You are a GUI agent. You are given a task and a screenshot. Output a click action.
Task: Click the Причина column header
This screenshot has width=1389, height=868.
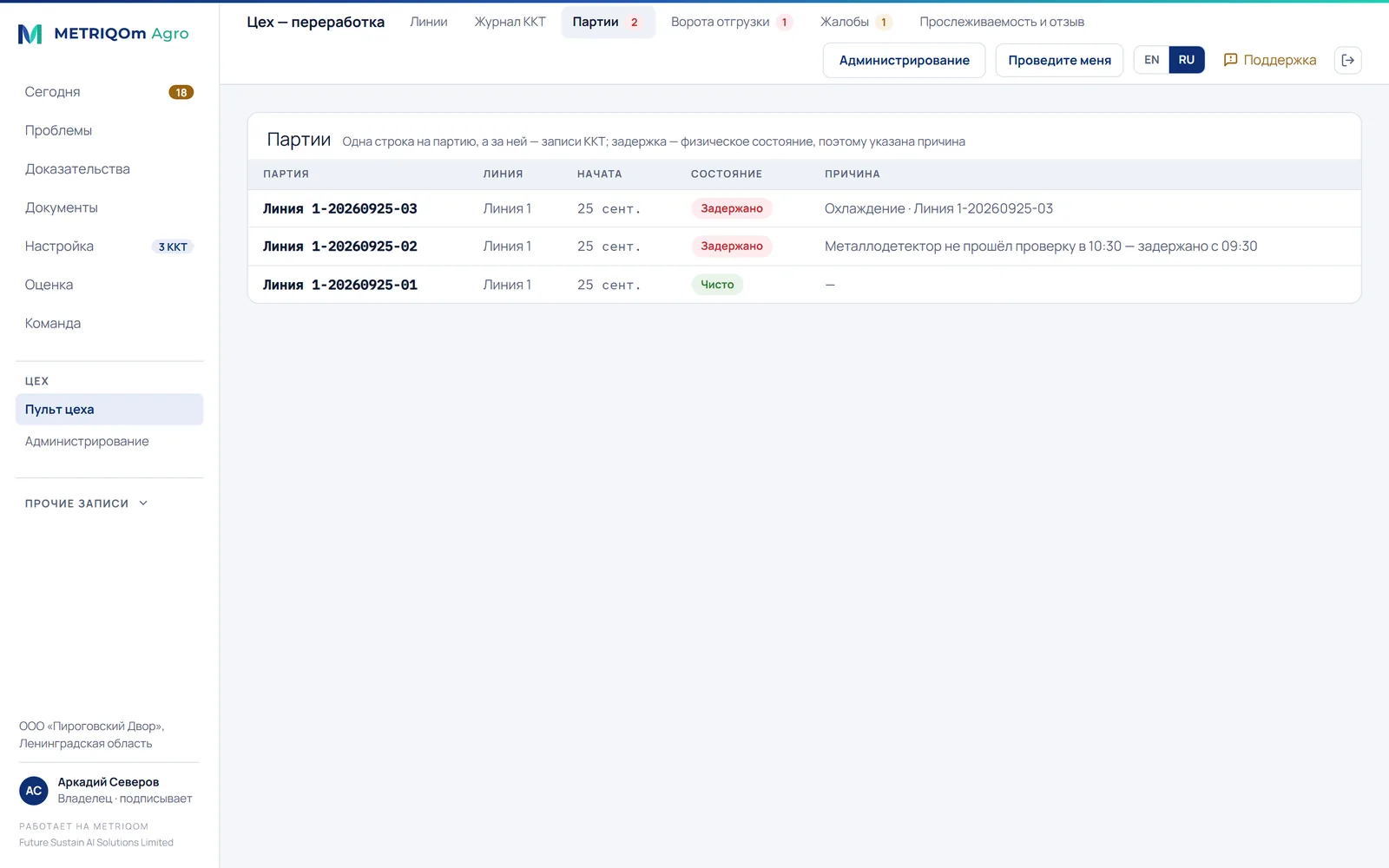(x=852, y=174)
